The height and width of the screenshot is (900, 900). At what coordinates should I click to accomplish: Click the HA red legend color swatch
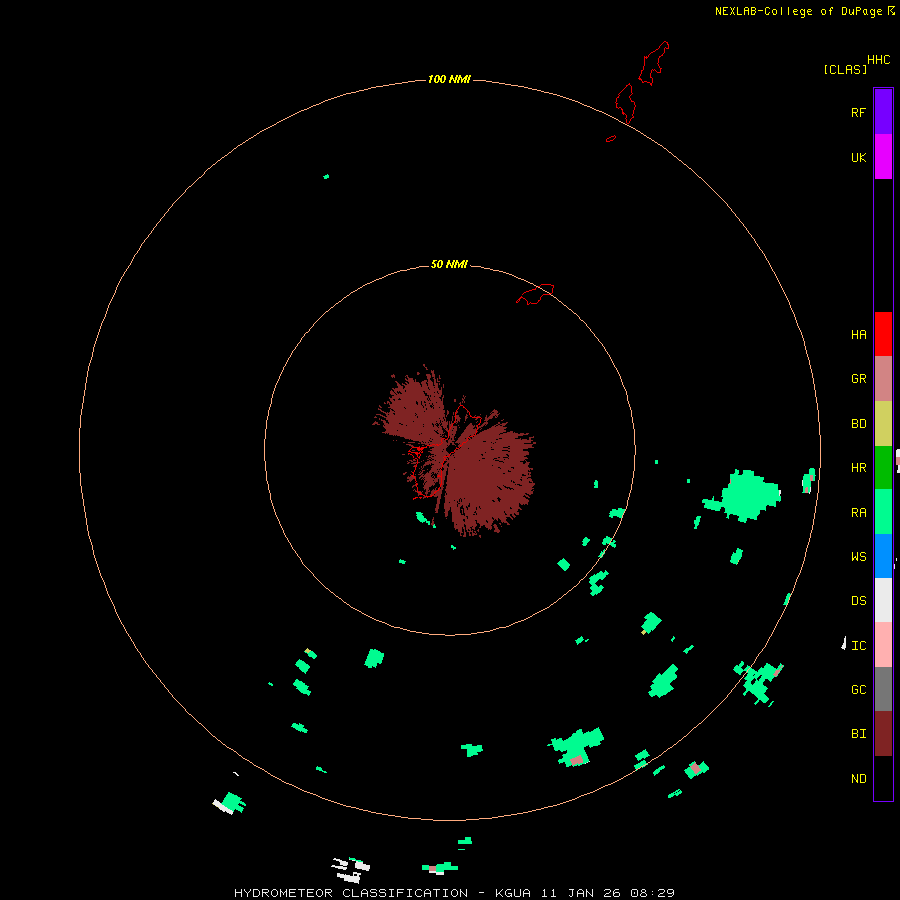coord(883,334)
